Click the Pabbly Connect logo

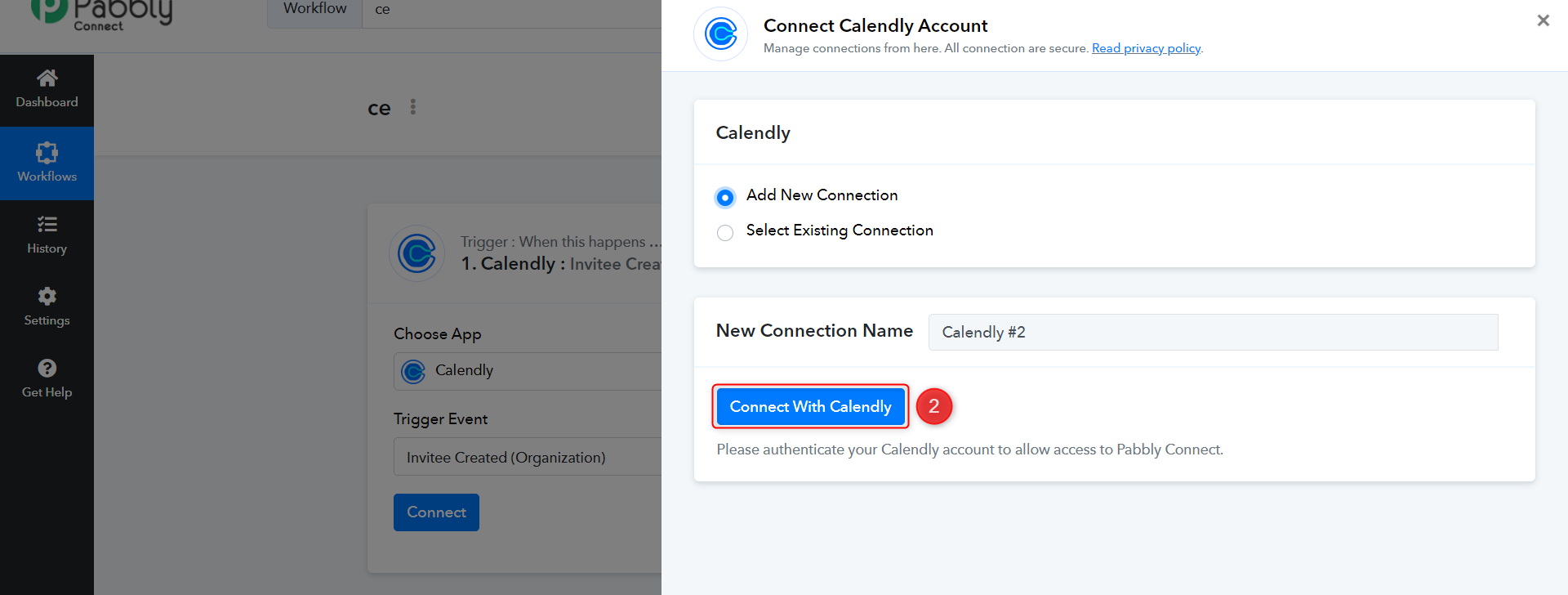pyautogui.click(x=101, y=14)
